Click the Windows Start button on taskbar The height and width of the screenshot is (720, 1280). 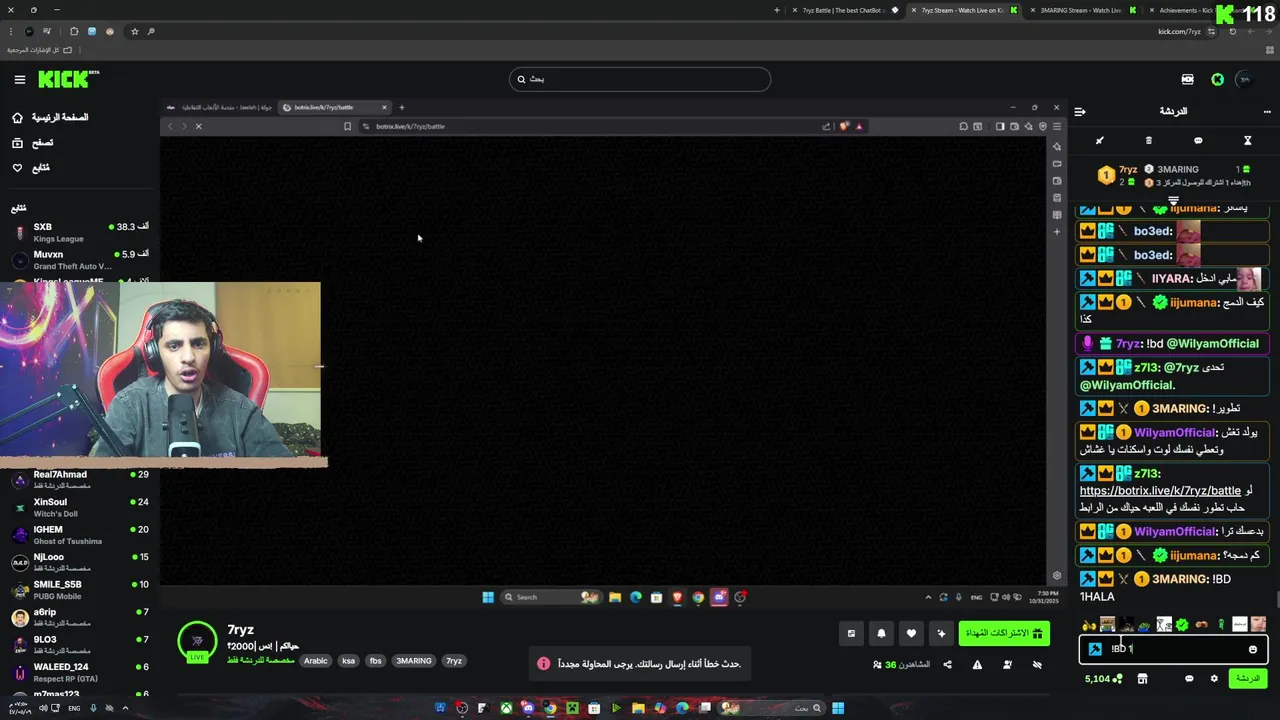838,708
